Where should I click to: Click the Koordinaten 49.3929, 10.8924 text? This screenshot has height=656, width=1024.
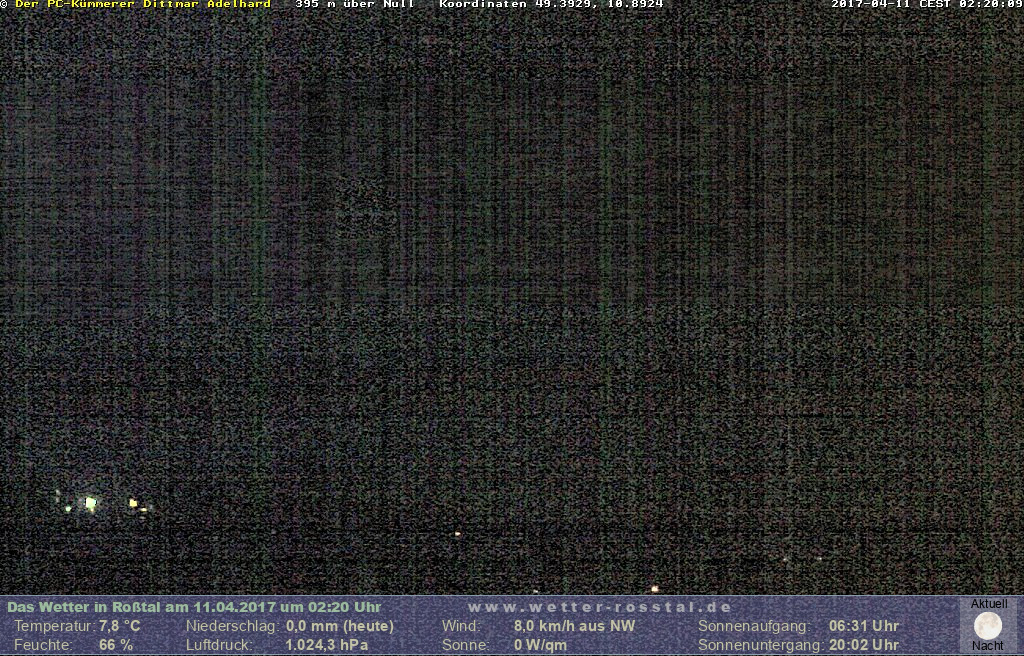(x=551, y=4)
